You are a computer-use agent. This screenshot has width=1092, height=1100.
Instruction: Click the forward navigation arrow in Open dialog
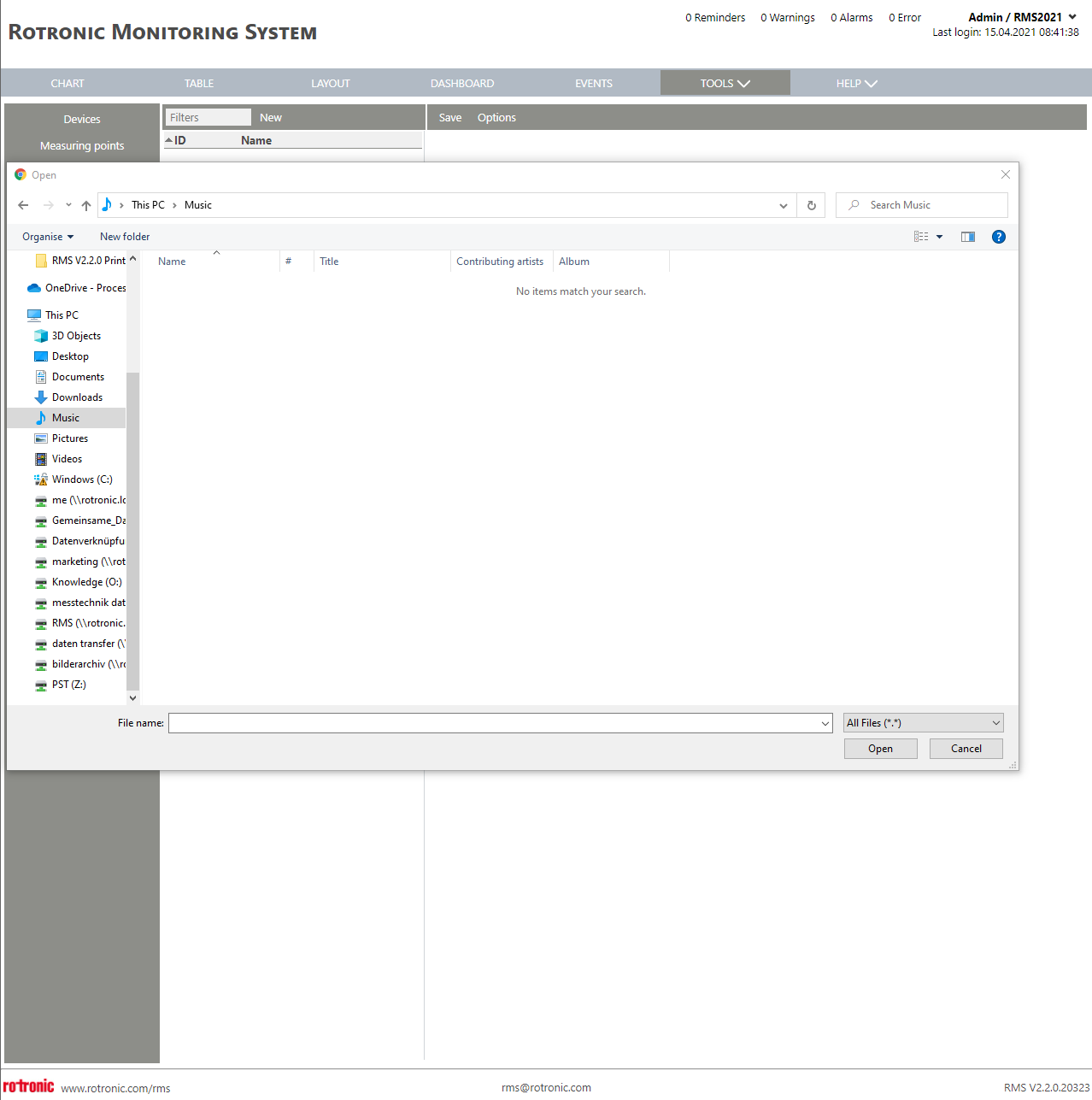click(49, 205)
